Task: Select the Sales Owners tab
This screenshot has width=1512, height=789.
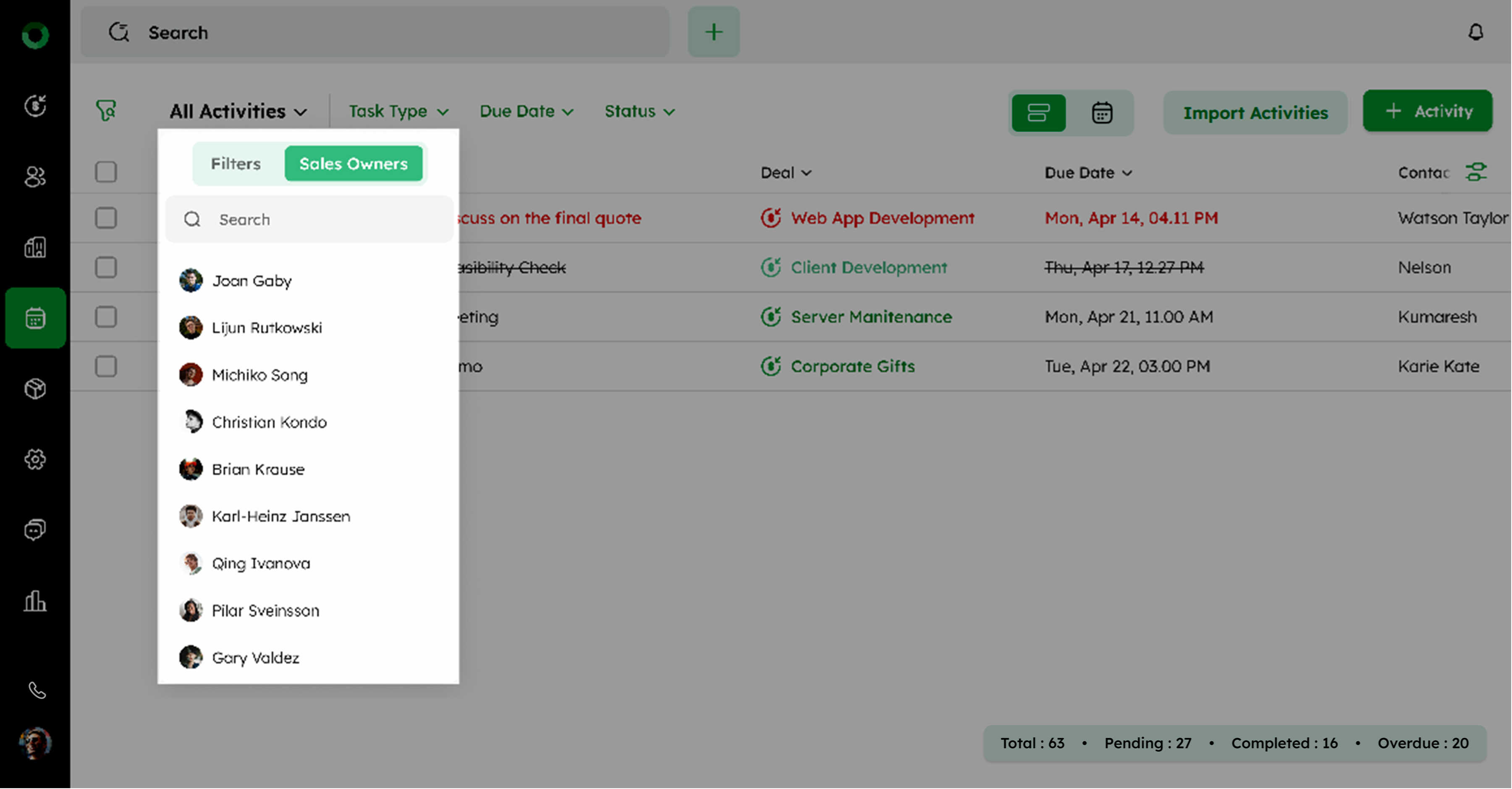Action: [x=354, y=163]
